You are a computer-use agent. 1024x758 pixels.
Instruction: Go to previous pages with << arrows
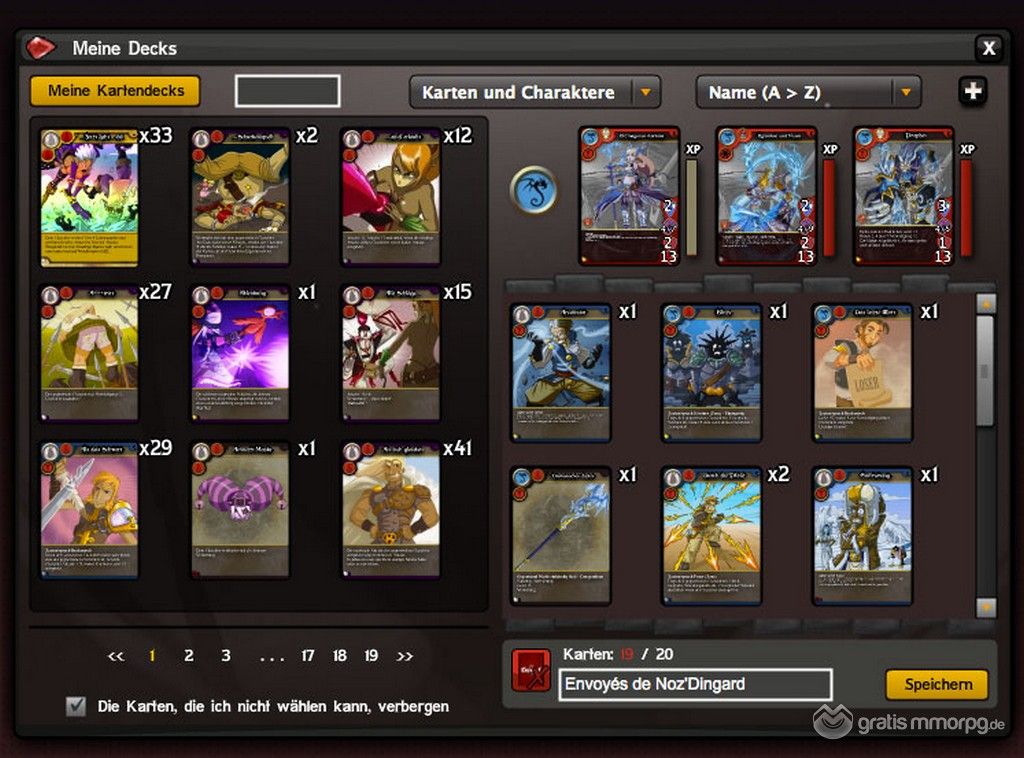tap(116, 656)
